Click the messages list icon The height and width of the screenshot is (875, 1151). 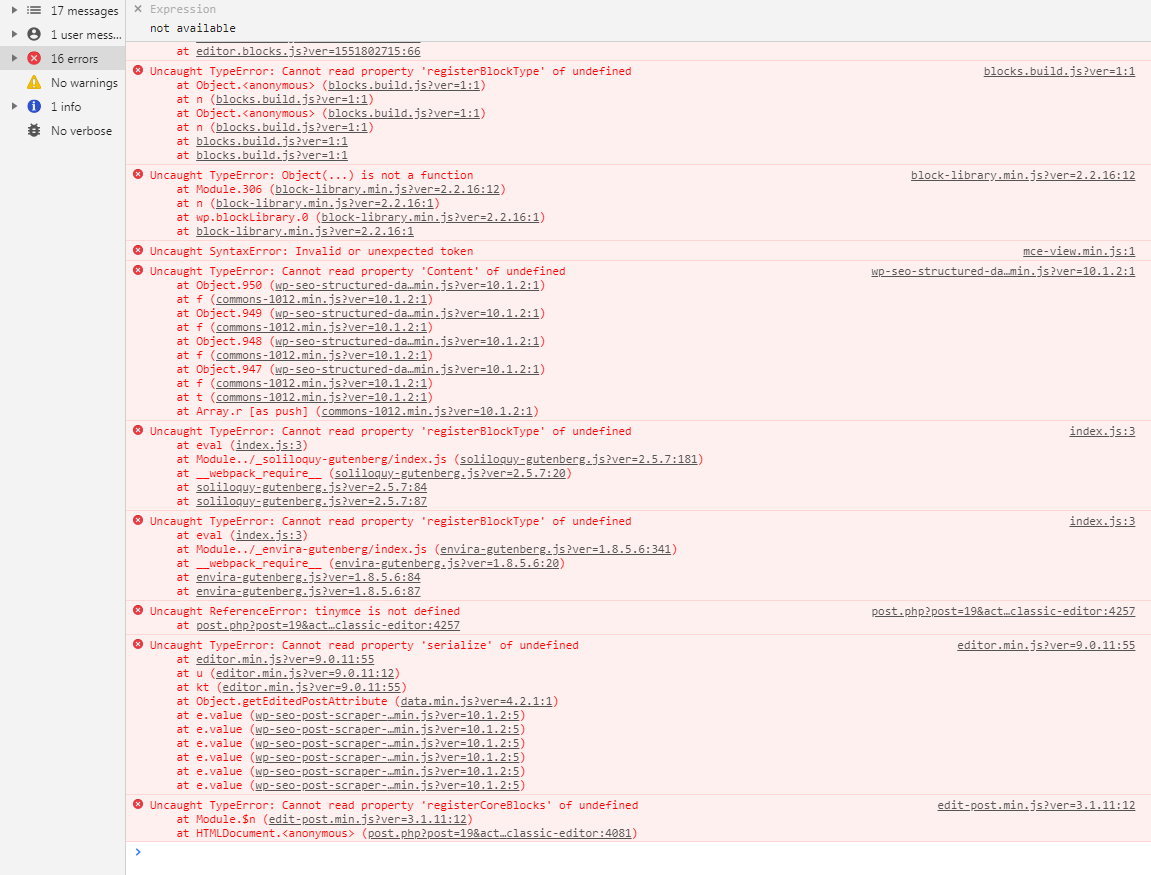coord(34,10)
